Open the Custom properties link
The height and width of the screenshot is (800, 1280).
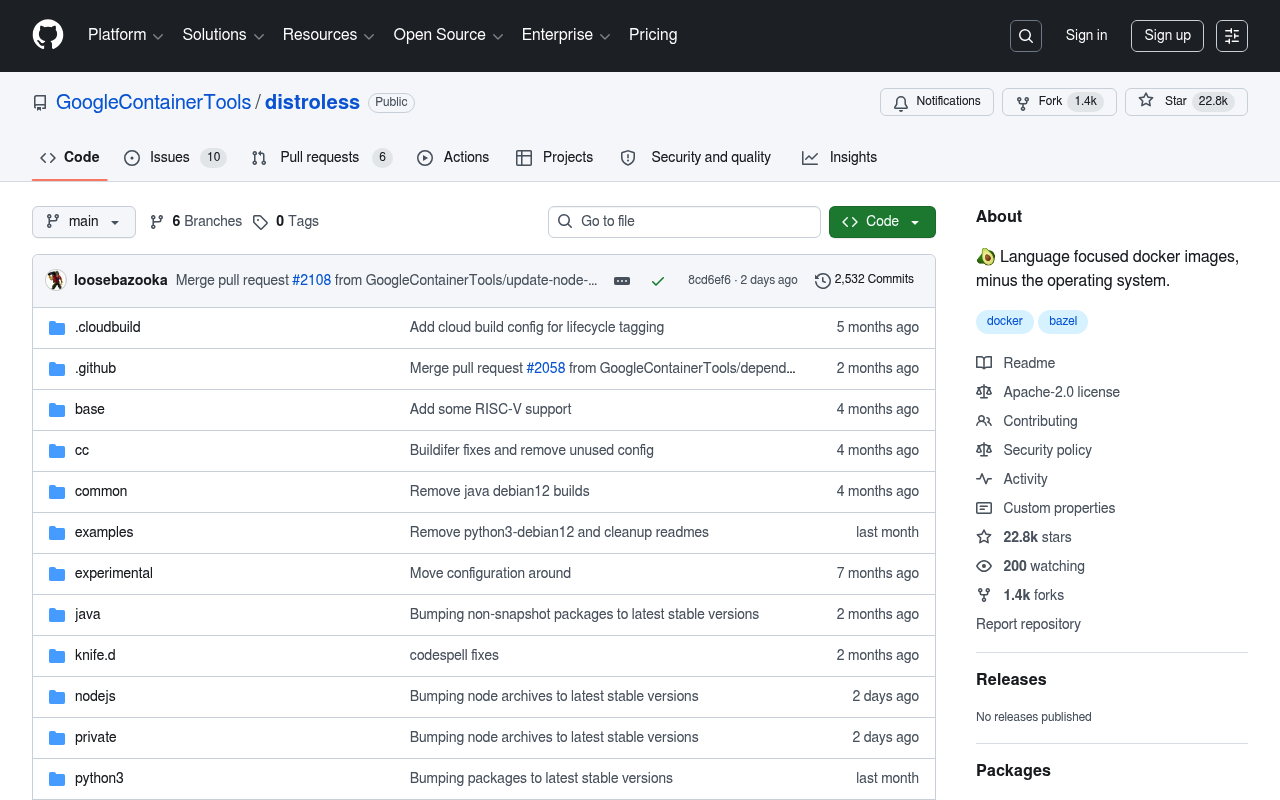1059,508
